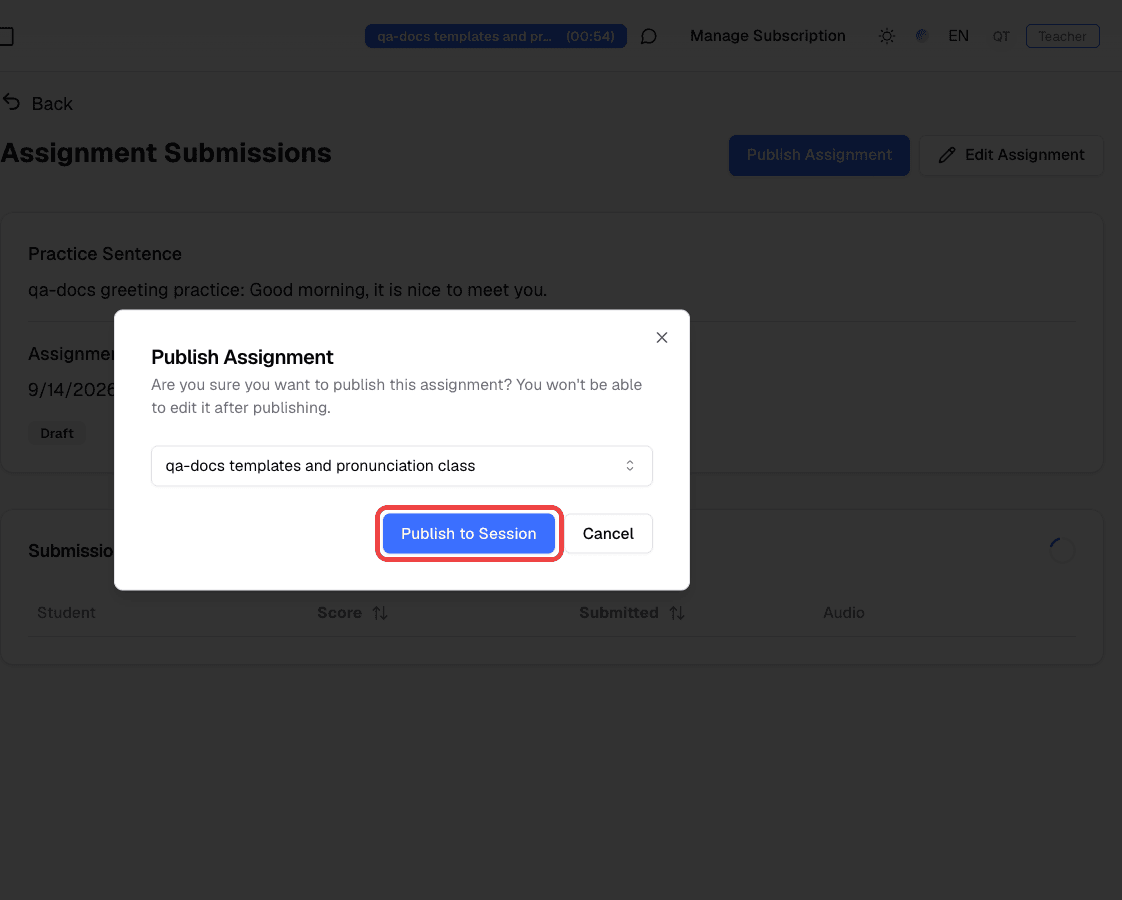The height and width of the screenshot is (900, 1122).
Task: Click the loading spinner in Submissions panel
Action: 1061,550
